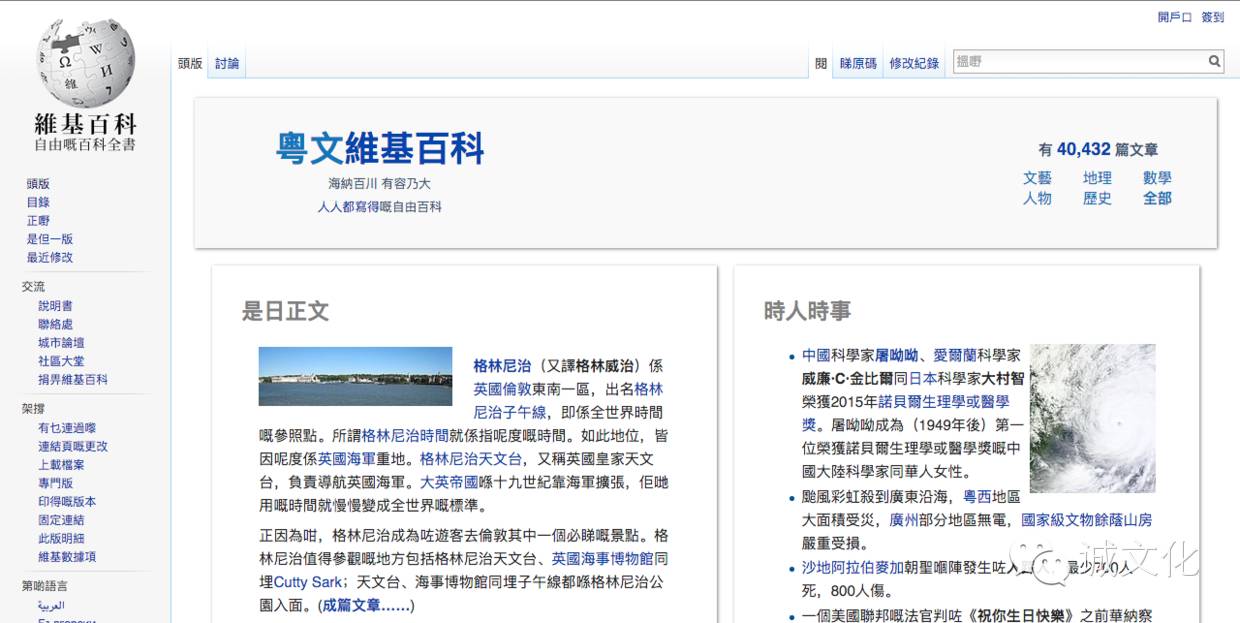Open 有乜連過嚟 tool link
Screen dimensions: 1240x623
coord(67,428)
